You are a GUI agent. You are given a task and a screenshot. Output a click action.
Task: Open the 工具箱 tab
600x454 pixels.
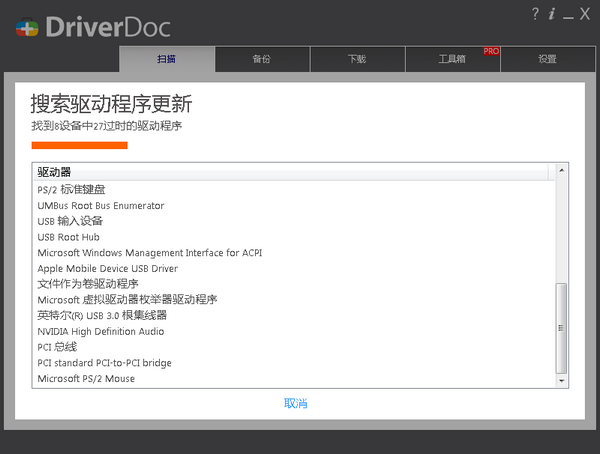452,59
